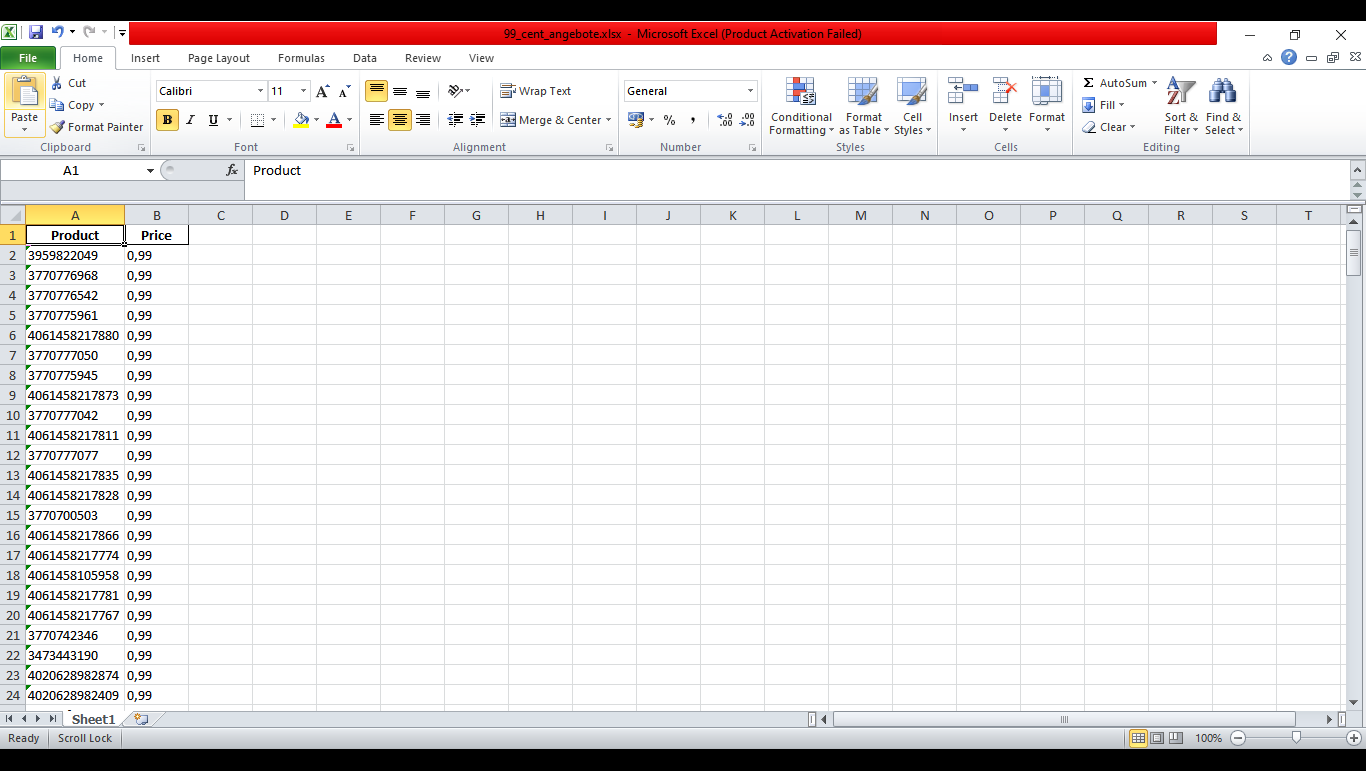Apply Accounting number format icon
This screenshot has height=771, width=1366.
pyautogui.click(x=635, y=120)
